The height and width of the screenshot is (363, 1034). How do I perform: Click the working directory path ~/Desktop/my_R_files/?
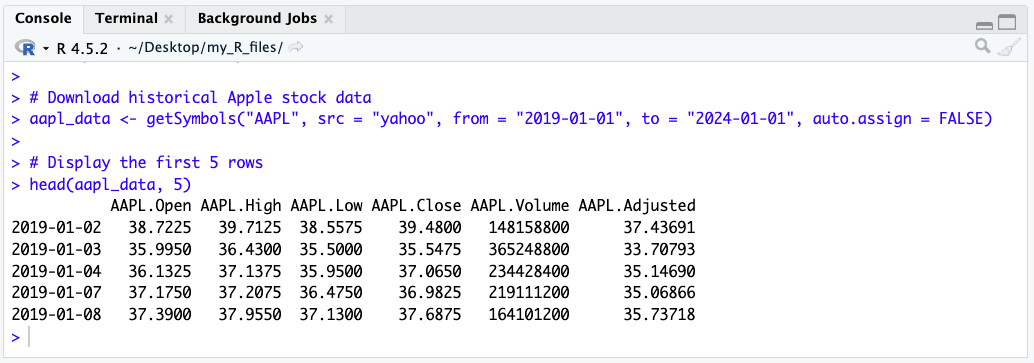pyautogui.click(x=207, y=48)
